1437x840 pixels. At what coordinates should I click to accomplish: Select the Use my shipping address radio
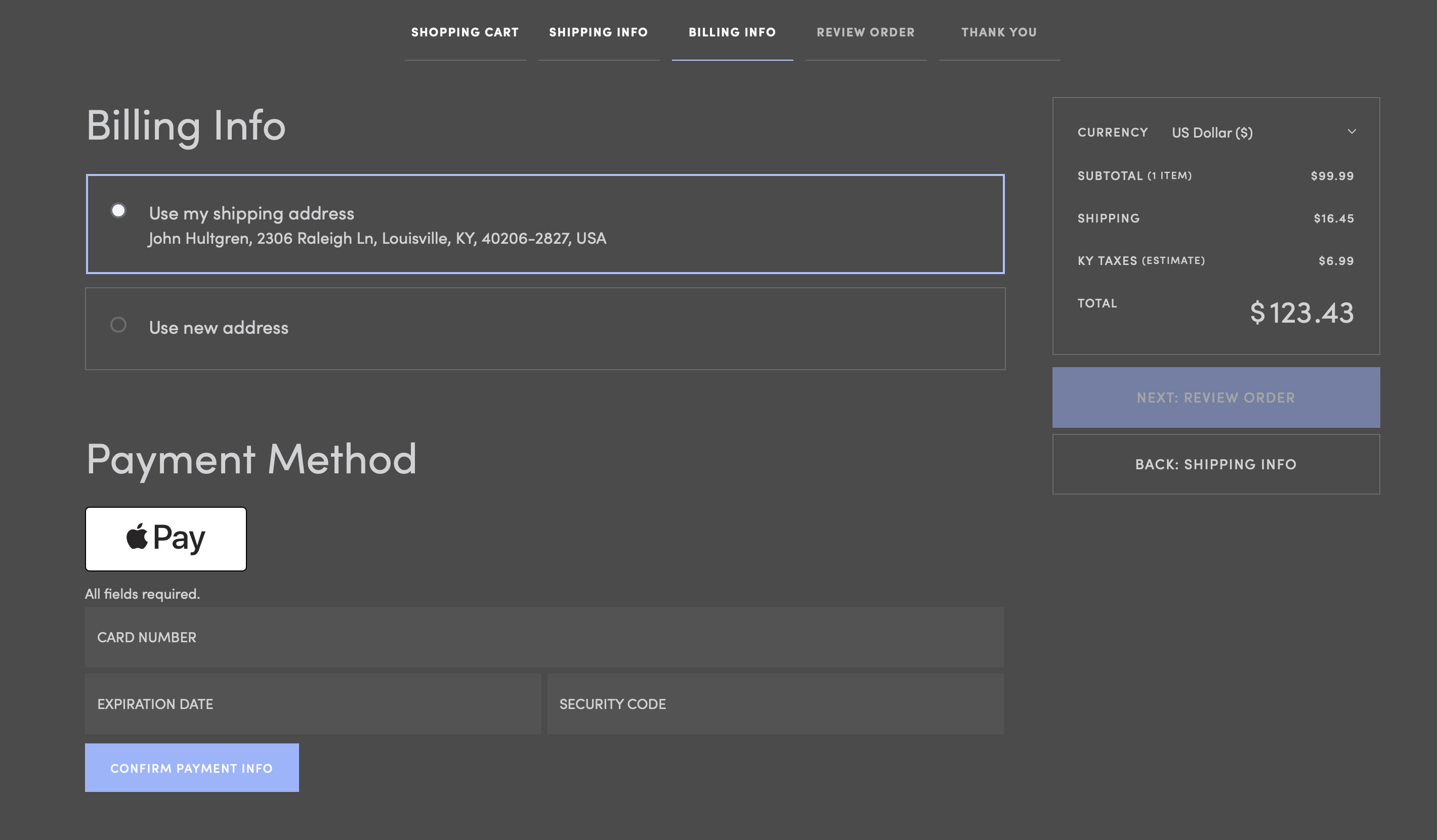(118, 211)
